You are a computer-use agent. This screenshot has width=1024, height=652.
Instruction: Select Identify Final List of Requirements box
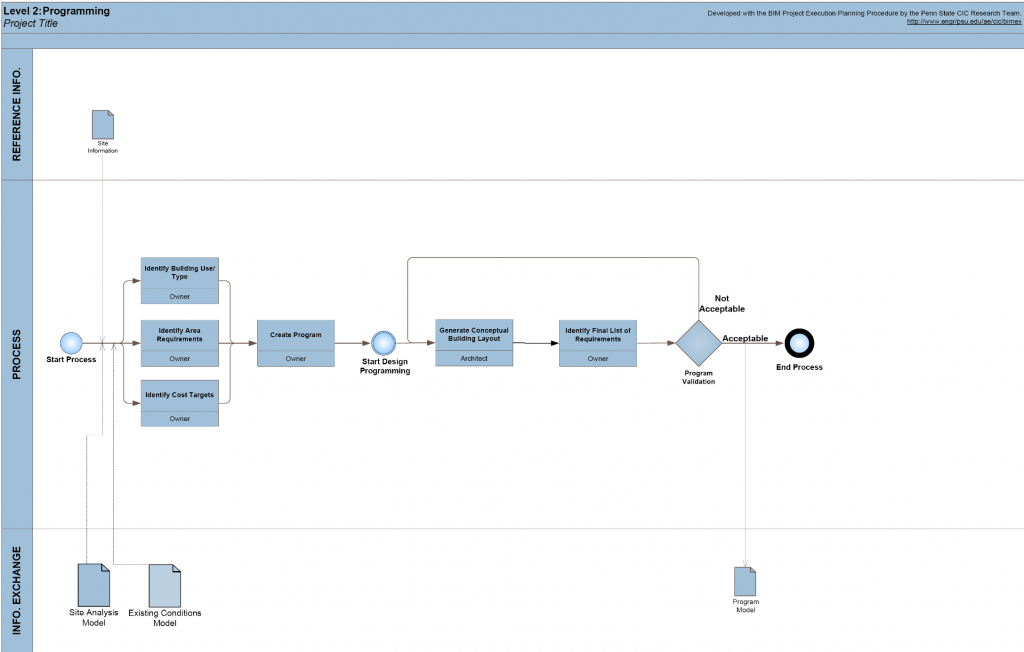(x=598, y=343)
